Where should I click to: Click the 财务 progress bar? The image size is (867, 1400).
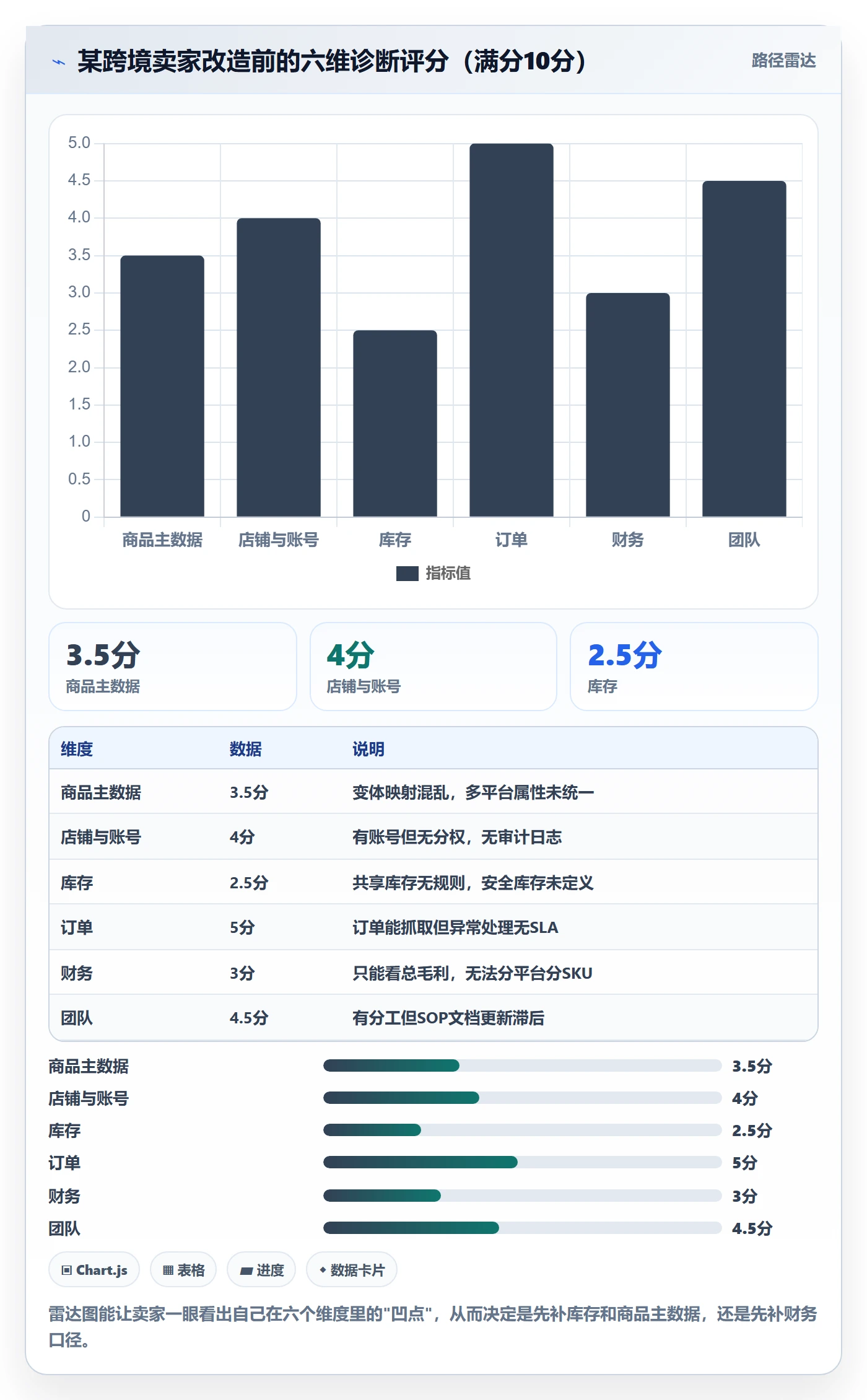pyautogui.click(x=522, y=1196)
